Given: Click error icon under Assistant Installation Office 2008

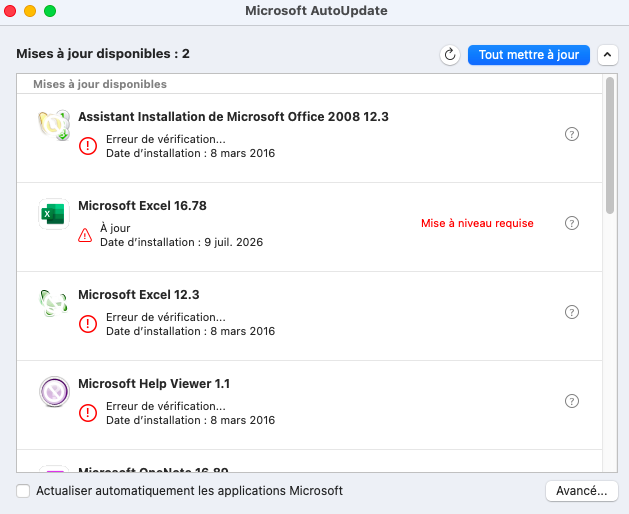Looking at the screenshot, I should [x=88, y=146].
